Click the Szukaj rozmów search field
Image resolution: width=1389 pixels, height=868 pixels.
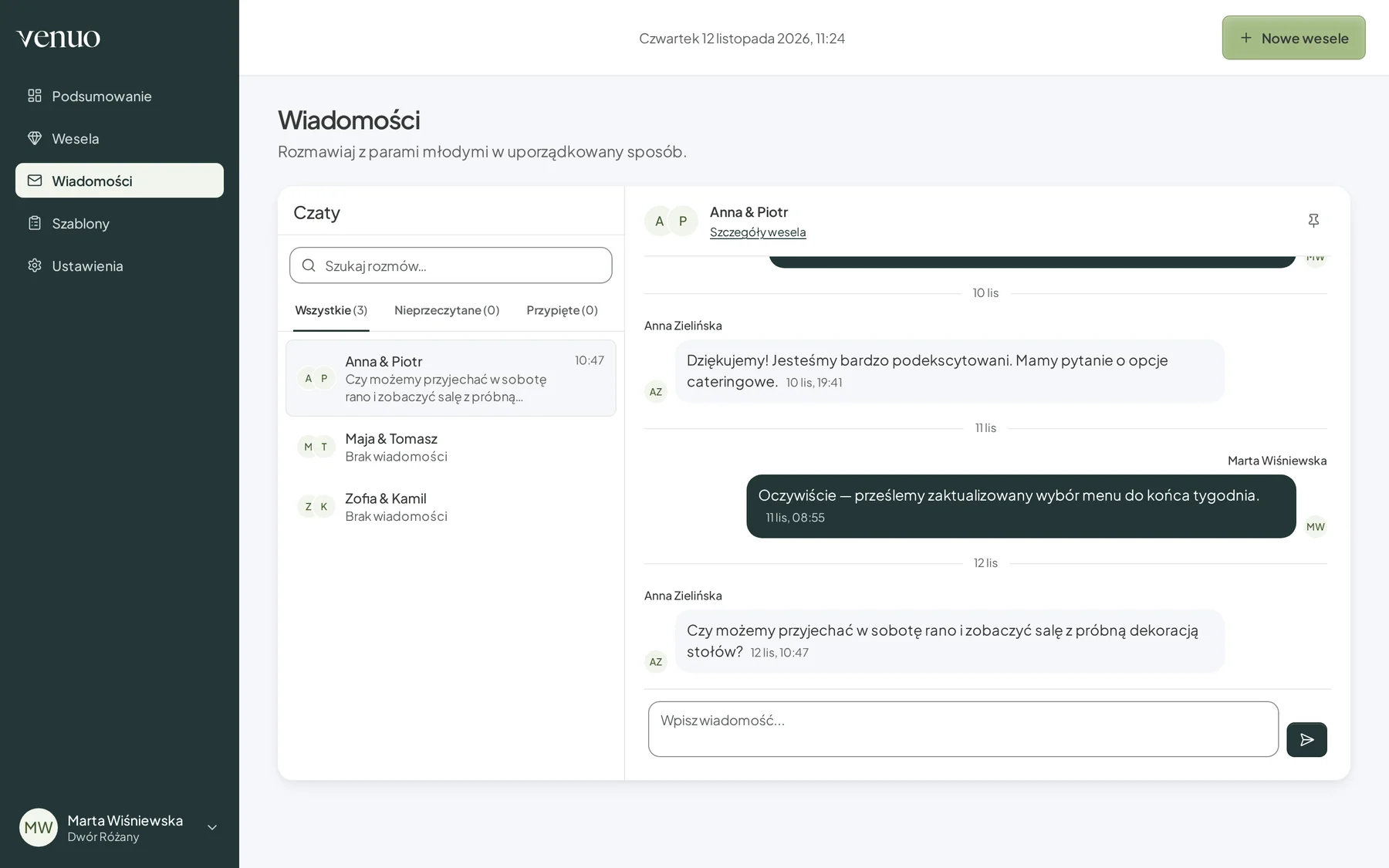(451, 265)
